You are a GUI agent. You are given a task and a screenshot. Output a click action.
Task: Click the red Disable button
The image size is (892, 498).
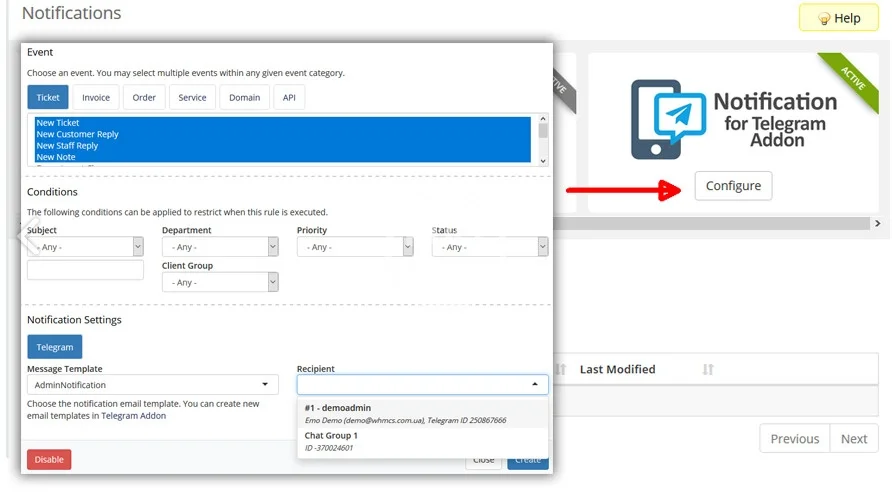coord(49,460)
